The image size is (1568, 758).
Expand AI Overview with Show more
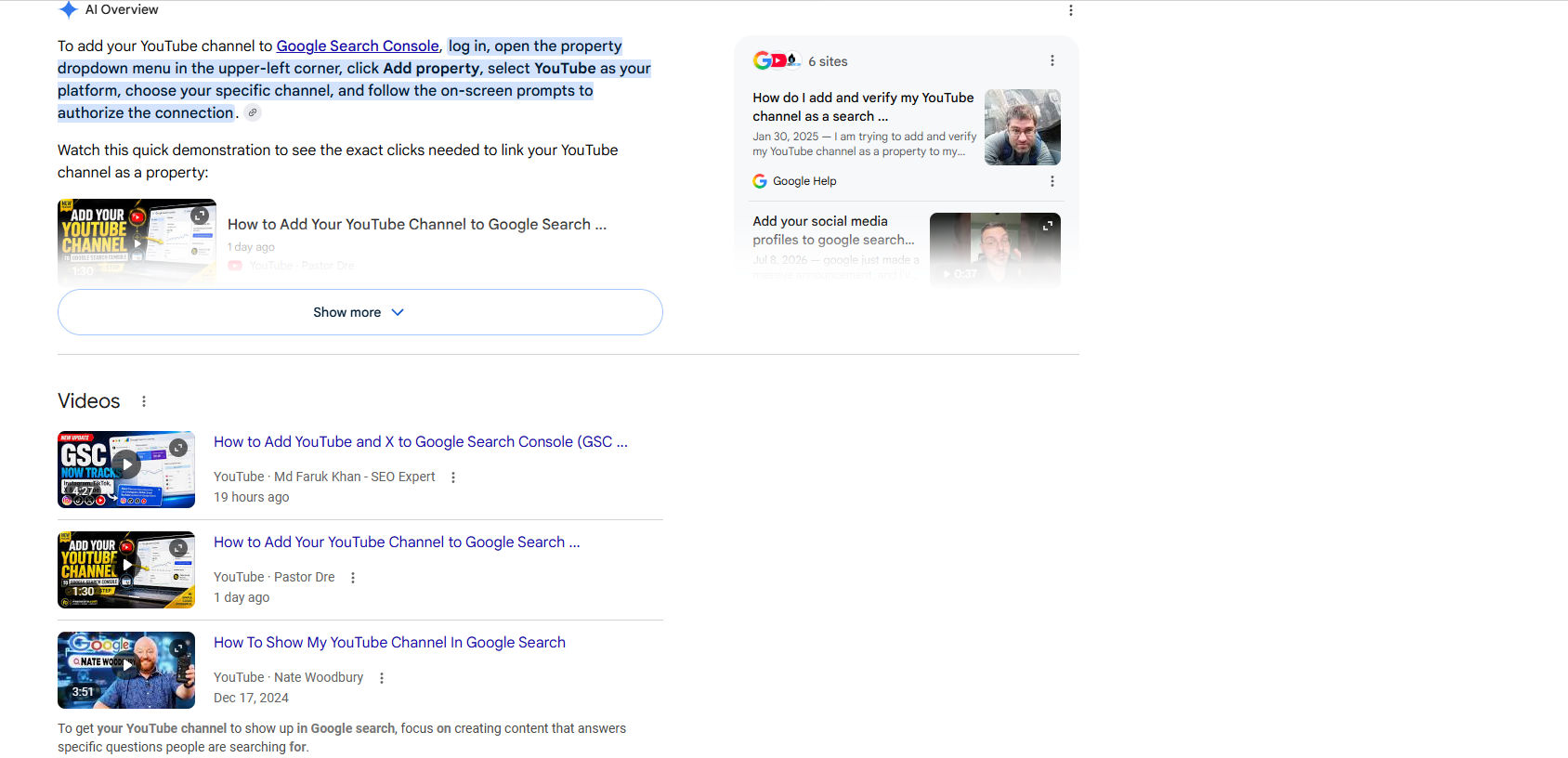pyautogui.click(x=360, y=312)
